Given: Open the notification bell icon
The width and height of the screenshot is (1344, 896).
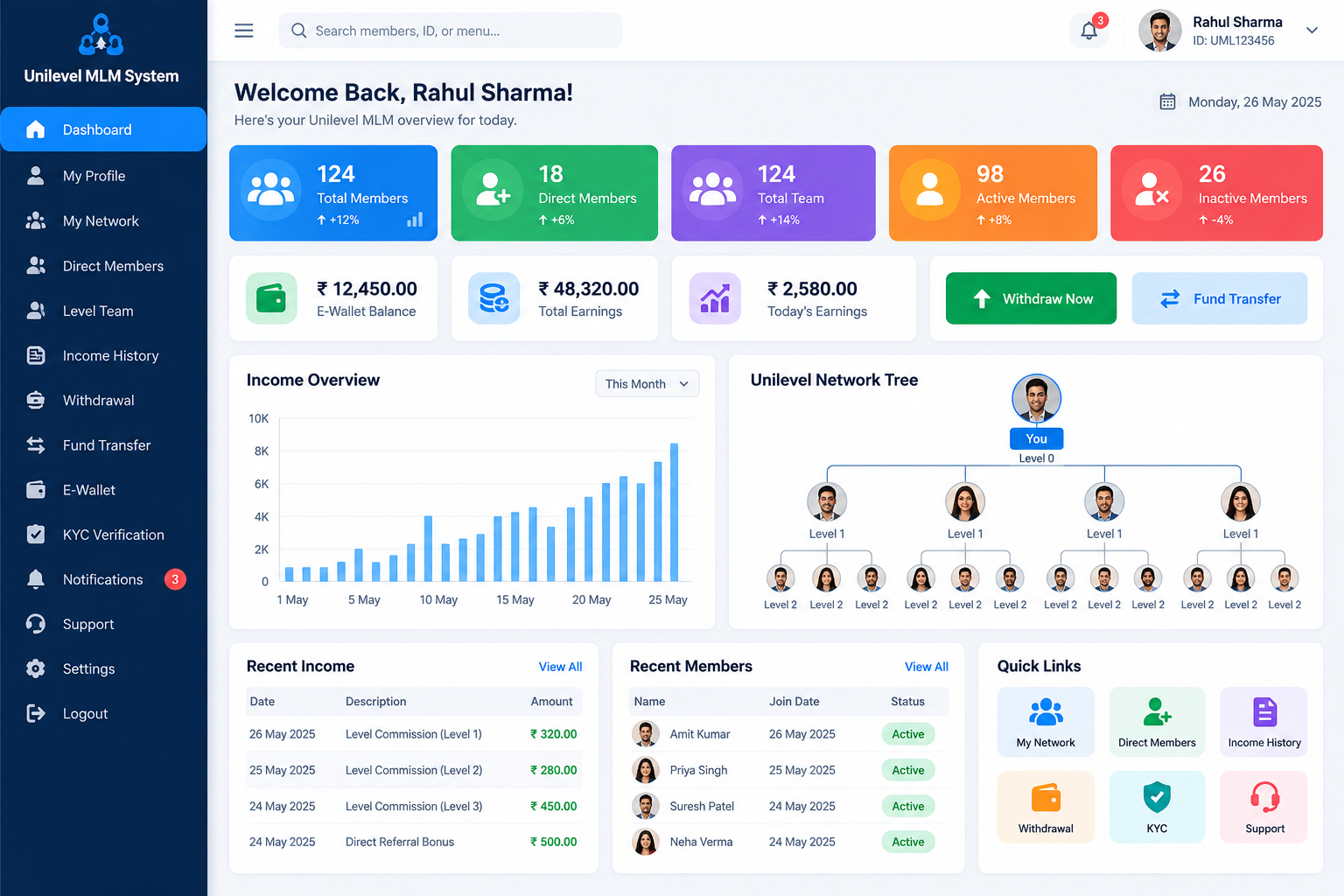Looking at the screenshot, I should click(x=1088, y=31).
